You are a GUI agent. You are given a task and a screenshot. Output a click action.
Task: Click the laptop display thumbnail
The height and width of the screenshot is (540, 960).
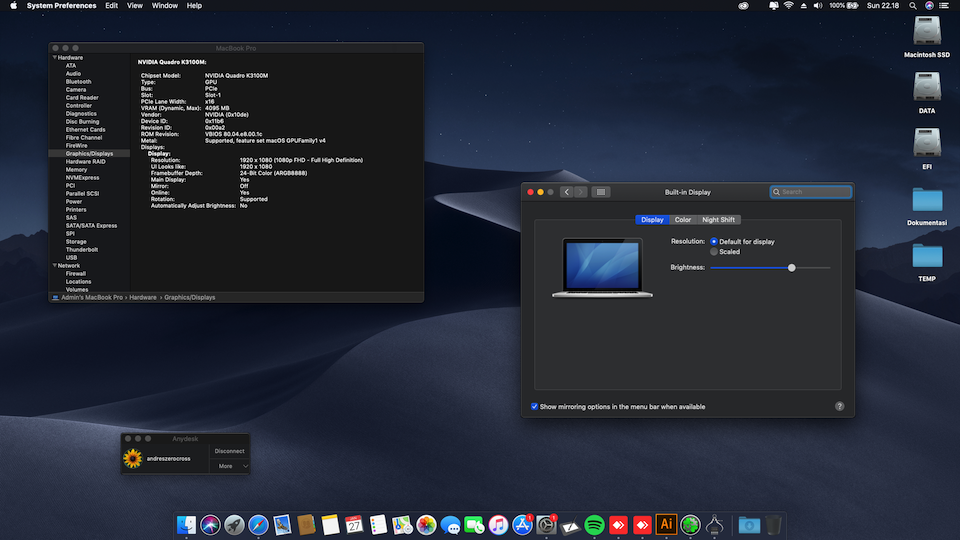click(x=602, y=268)
